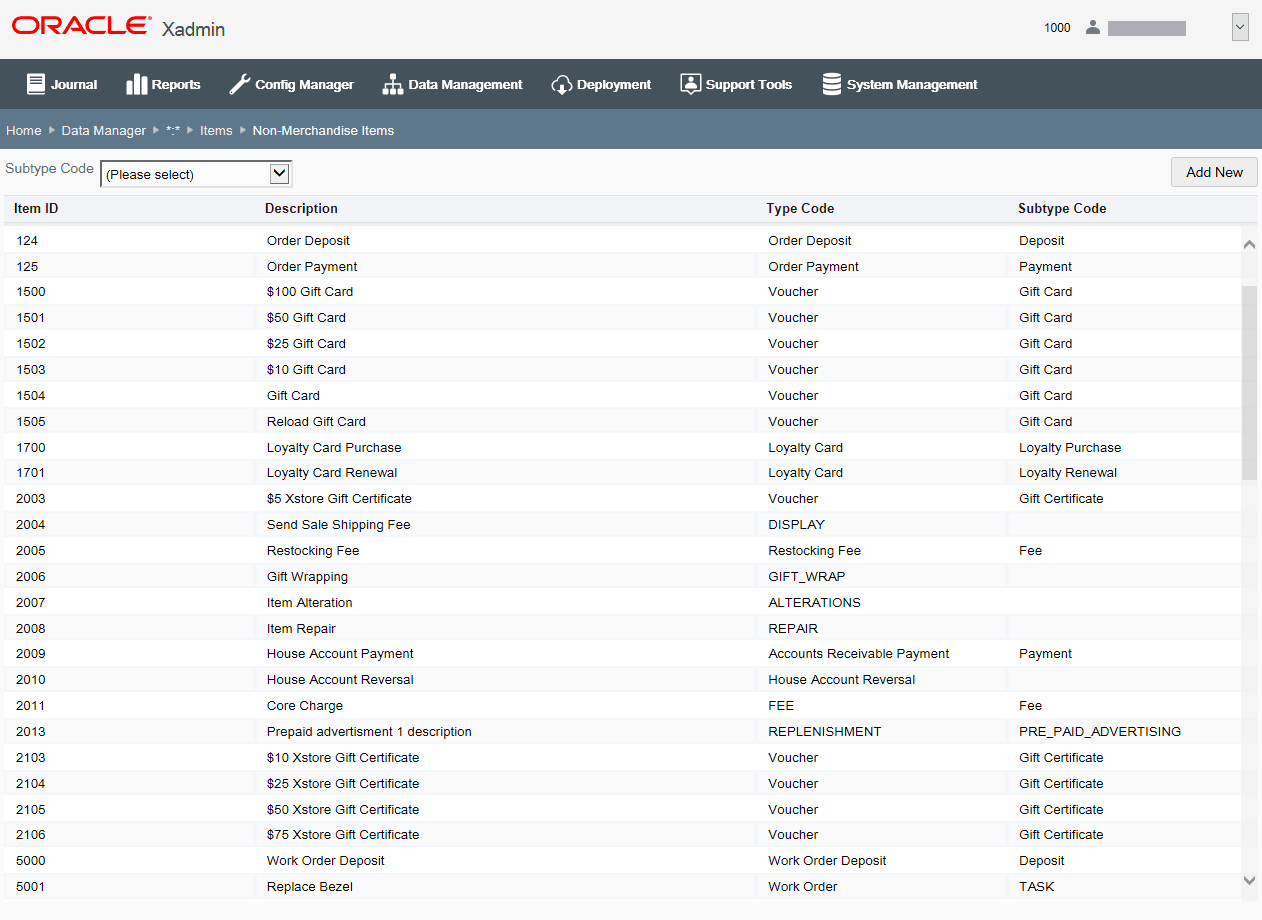Select the $5 Xstore Gift Certificate row
This screenshot has height=920, width=1262.
point(622,499)
